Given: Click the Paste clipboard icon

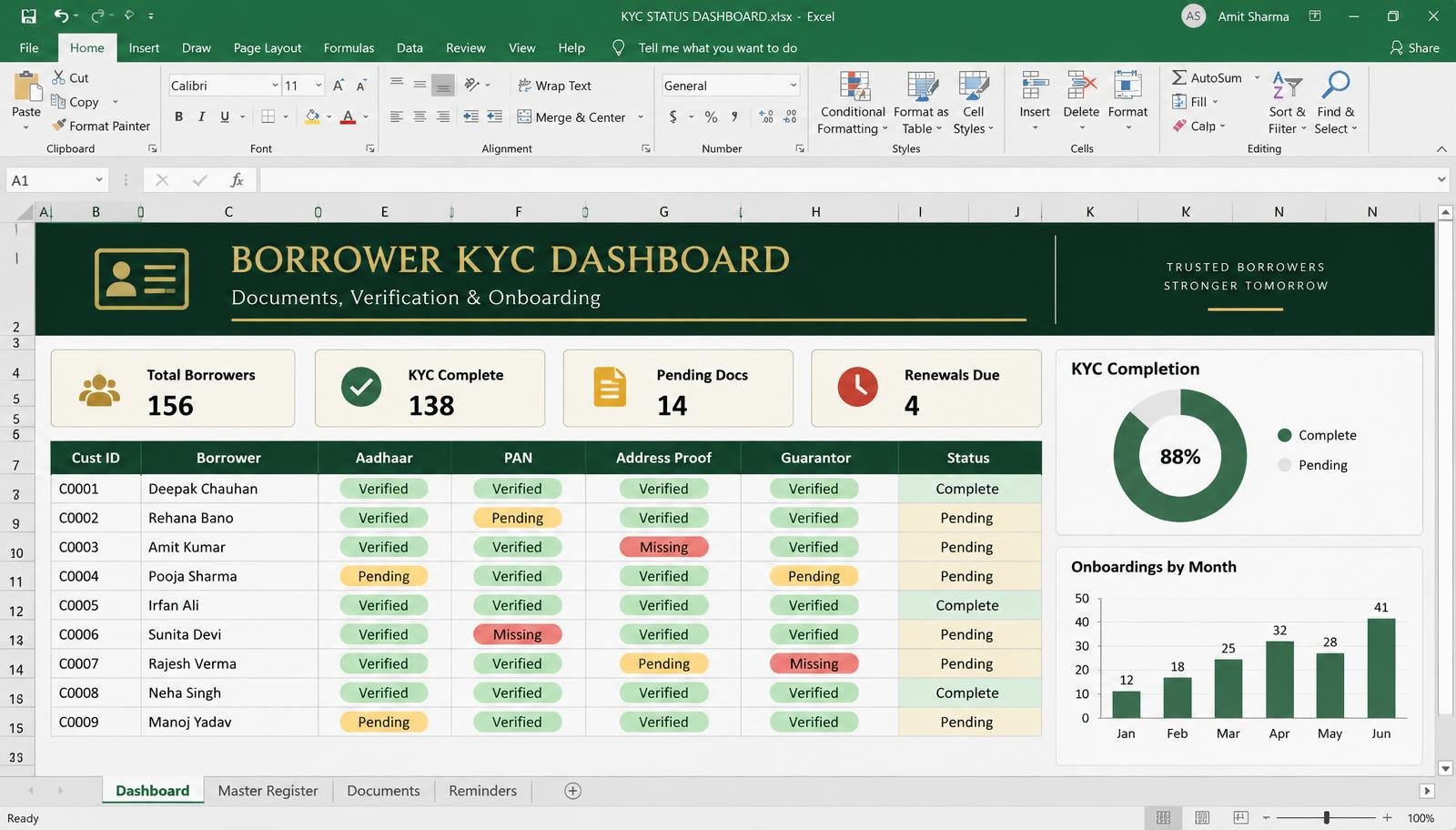Looking at the screenshot, I should coord(26,87).
